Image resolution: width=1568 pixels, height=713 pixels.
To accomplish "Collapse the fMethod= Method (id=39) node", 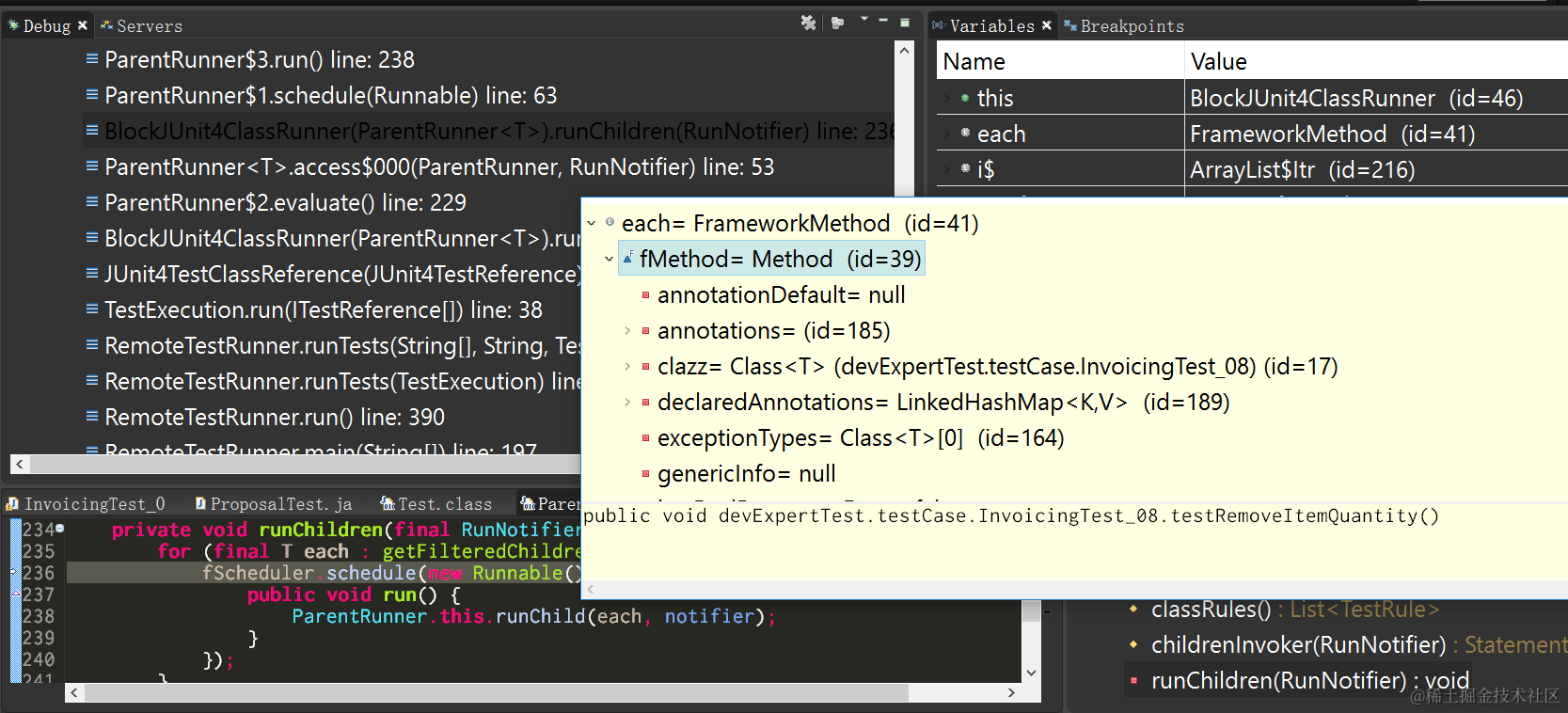I will click(610, 259).
